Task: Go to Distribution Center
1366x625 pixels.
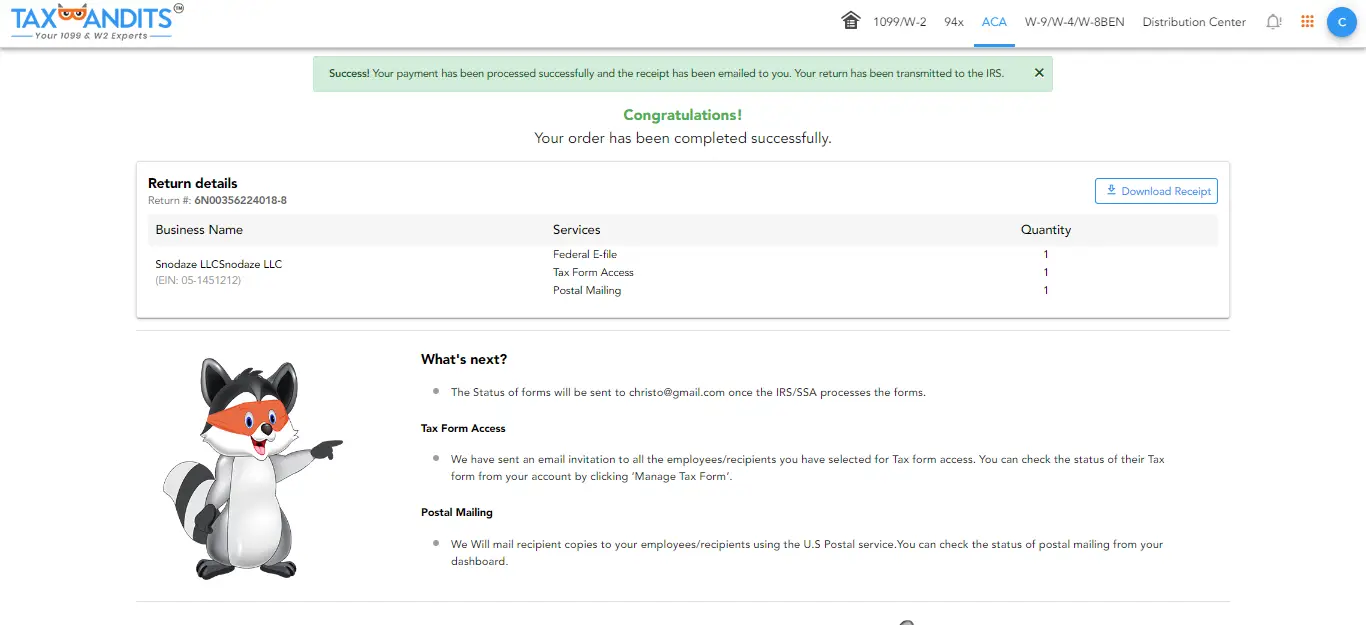Action: pos(1194,22)
